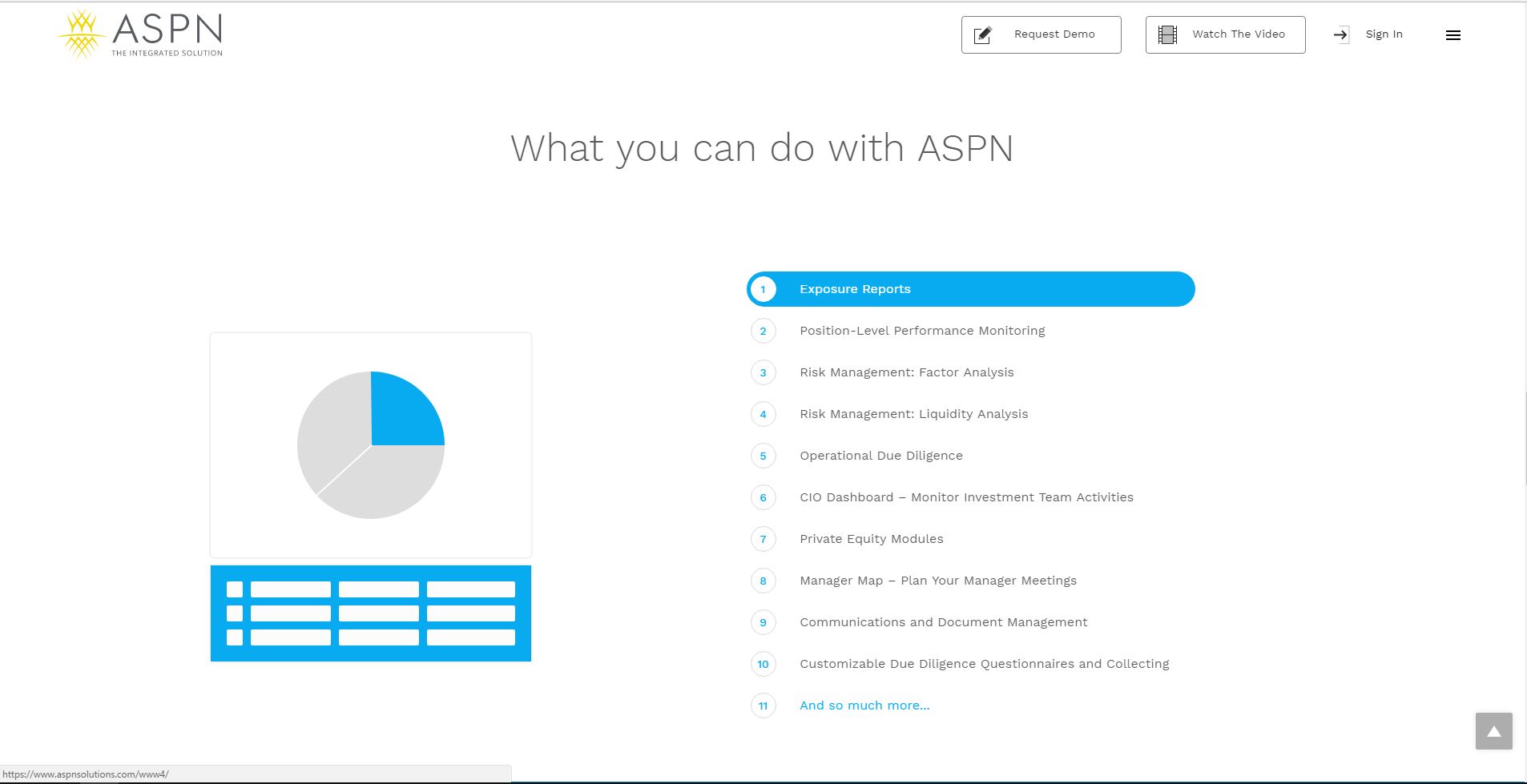
Task: Click the number 10 circle badge
Action: [x=763, y=664]
